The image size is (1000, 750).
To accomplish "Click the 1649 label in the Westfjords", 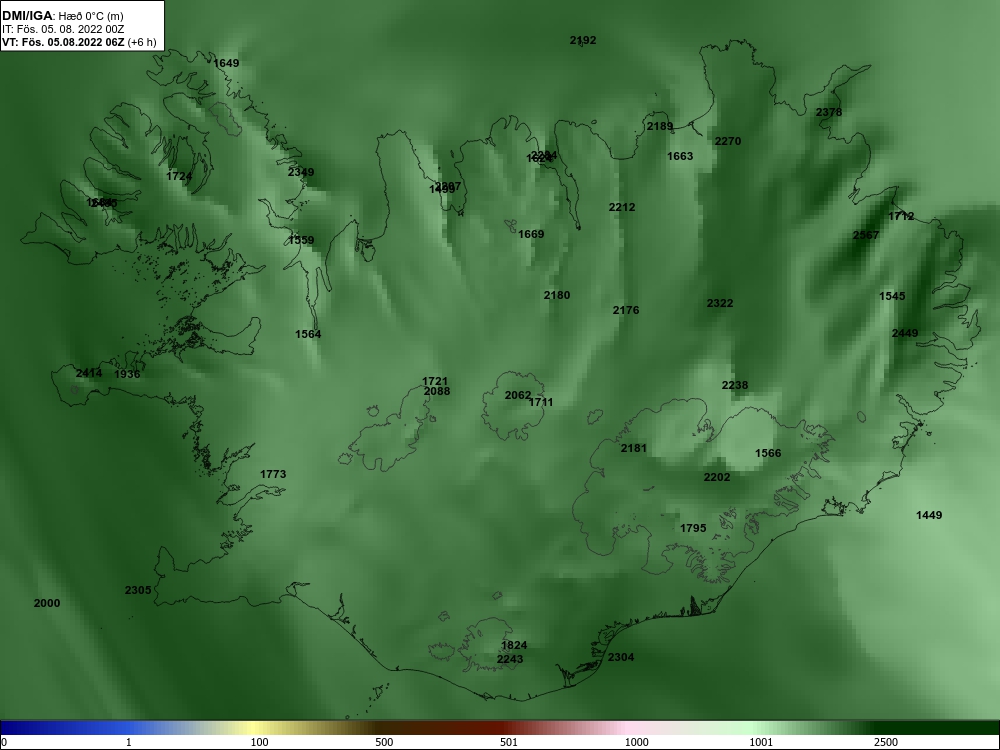I will (226, 63).
